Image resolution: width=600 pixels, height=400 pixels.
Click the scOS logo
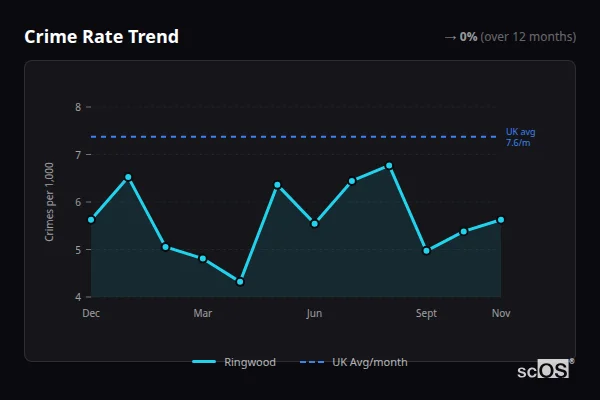(x=545, y=369)
